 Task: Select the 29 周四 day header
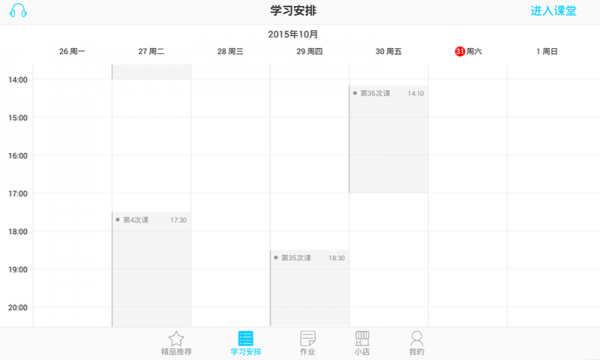[310, 51]
